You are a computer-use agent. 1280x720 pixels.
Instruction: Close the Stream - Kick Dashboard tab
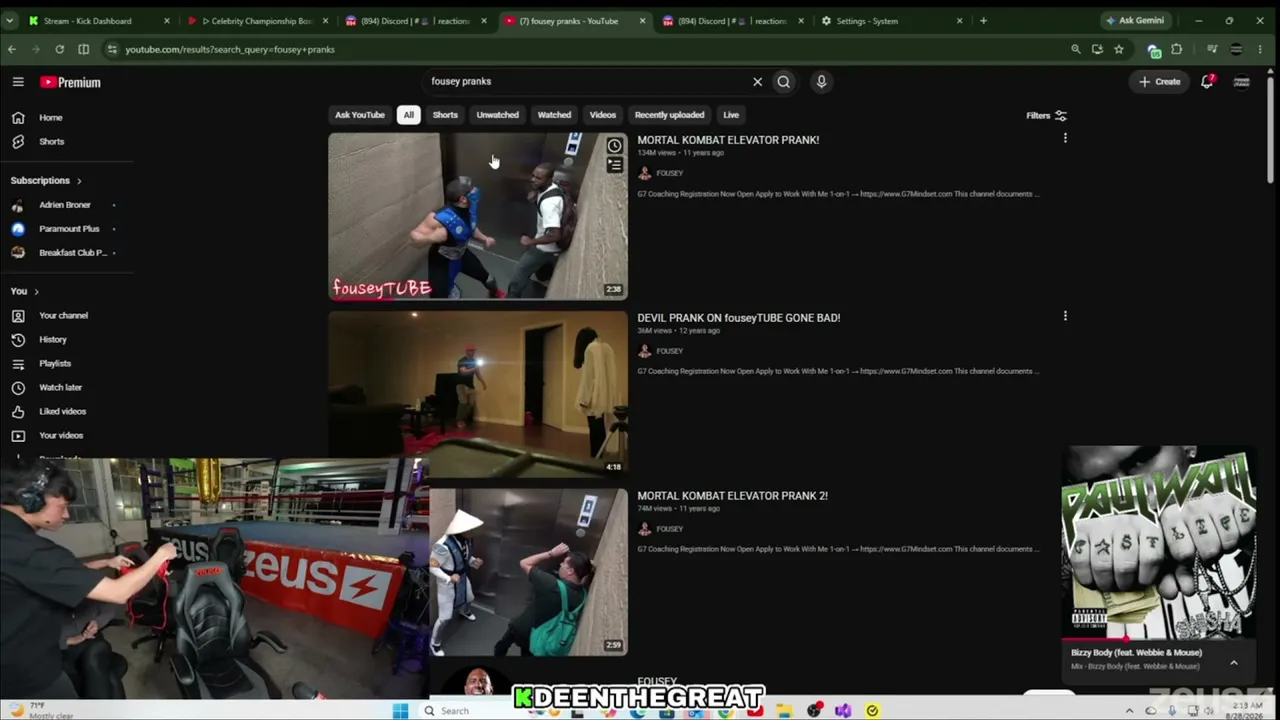pos(166,21)
